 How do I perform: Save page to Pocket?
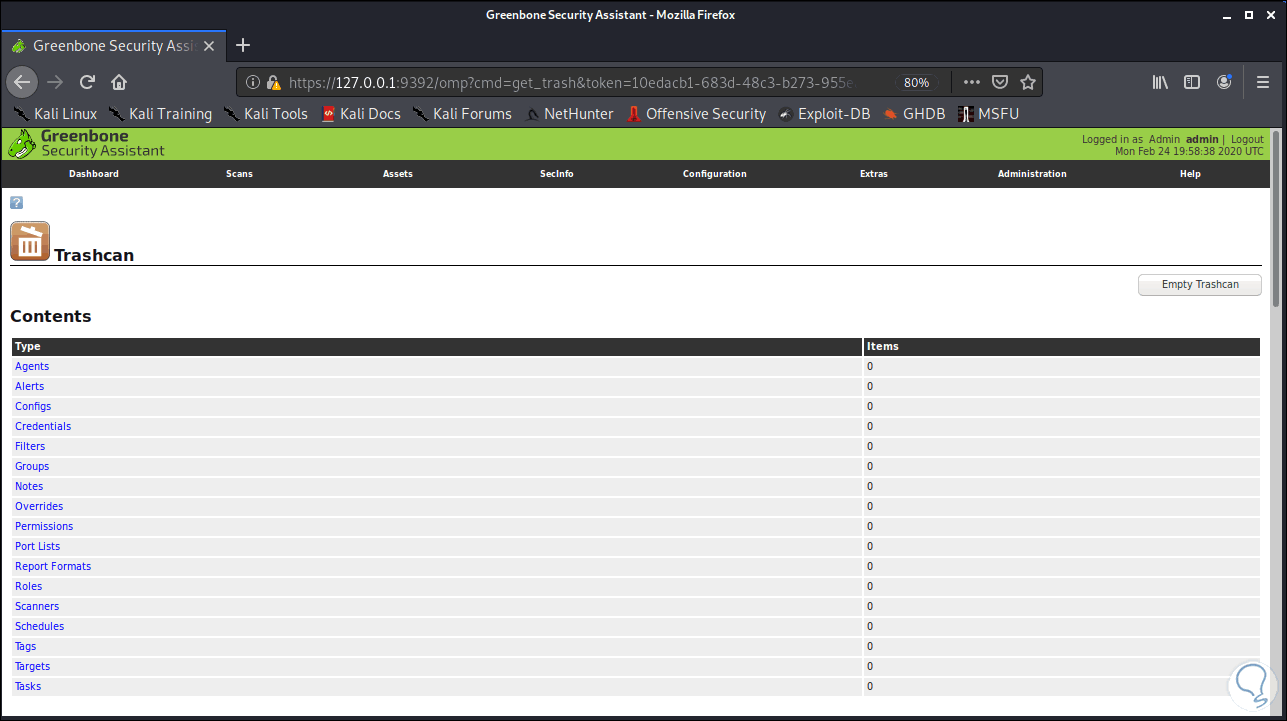point(1000,82)
